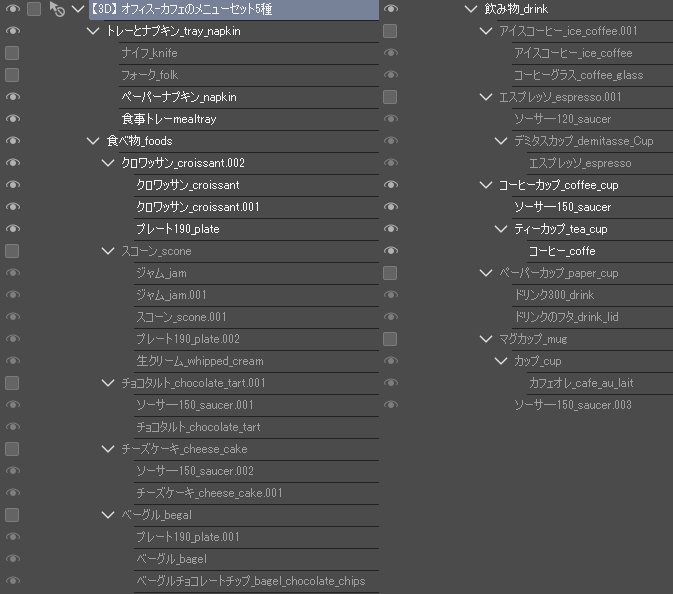Select the ドリンク300_drink row
The width and height of the screenshot is (673, 594).
pyautogui.click(x=592, y=295)
